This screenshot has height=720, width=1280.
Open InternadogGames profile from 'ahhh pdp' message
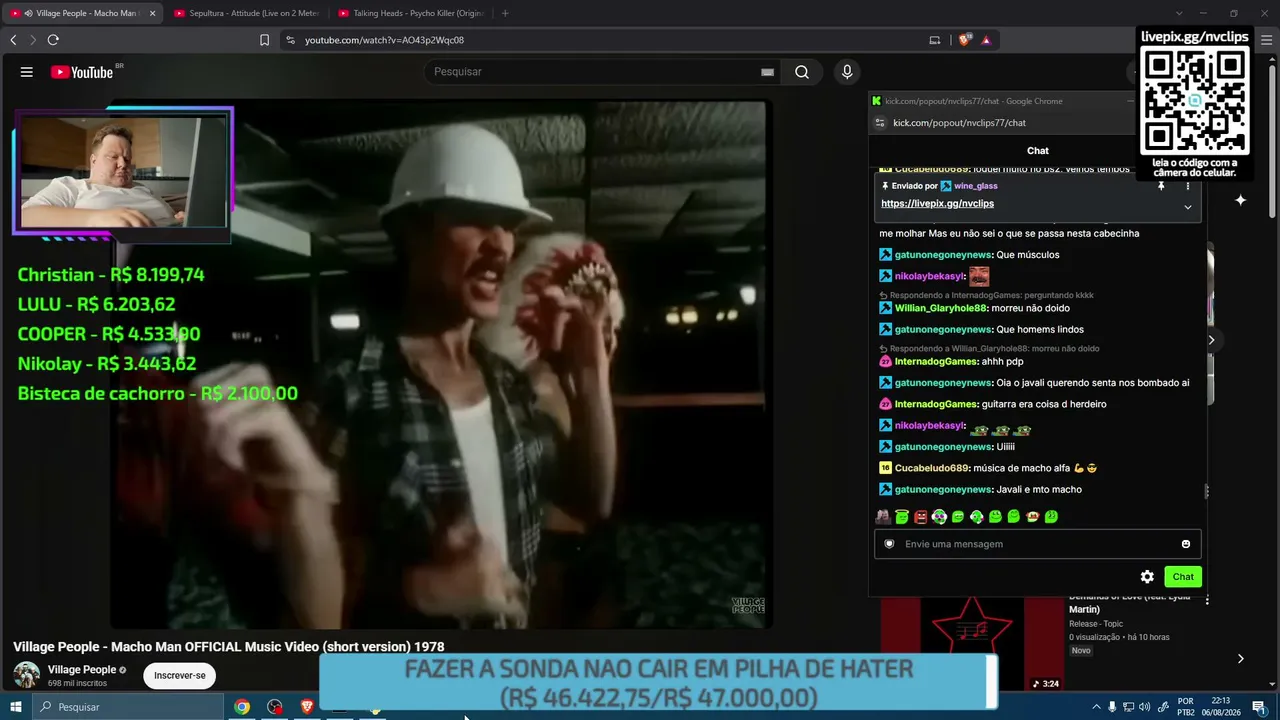coord(936,362)
